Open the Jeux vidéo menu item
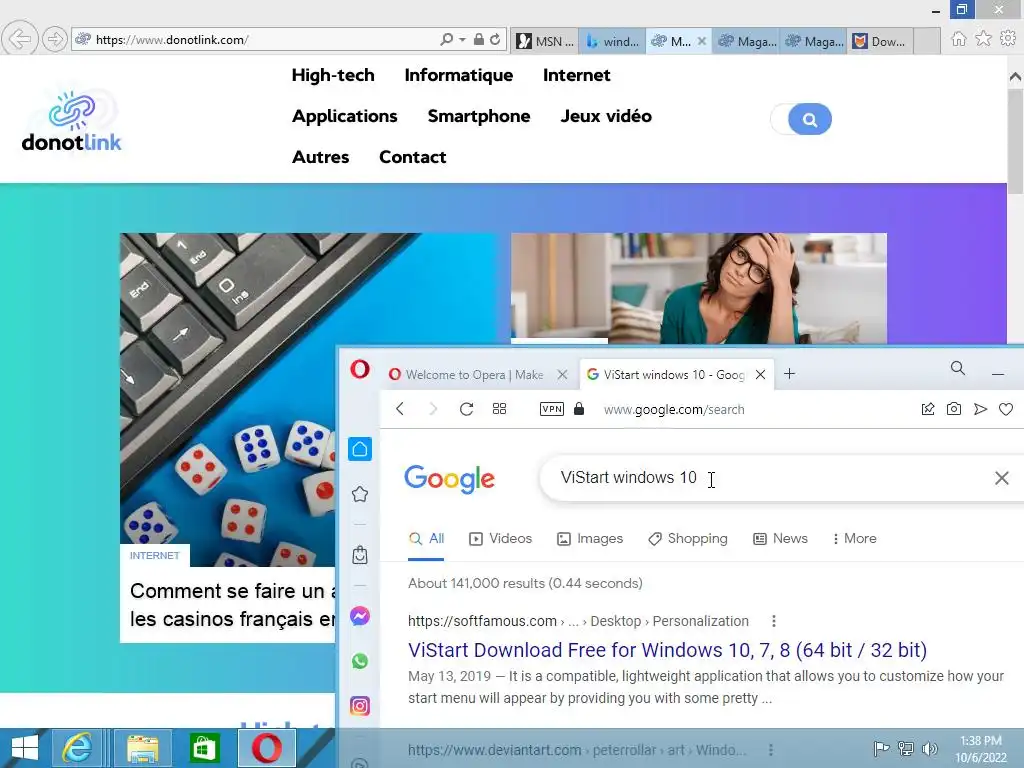This screenshot has height=768, width=1024. pyautogui.click(x=606, y=116)
